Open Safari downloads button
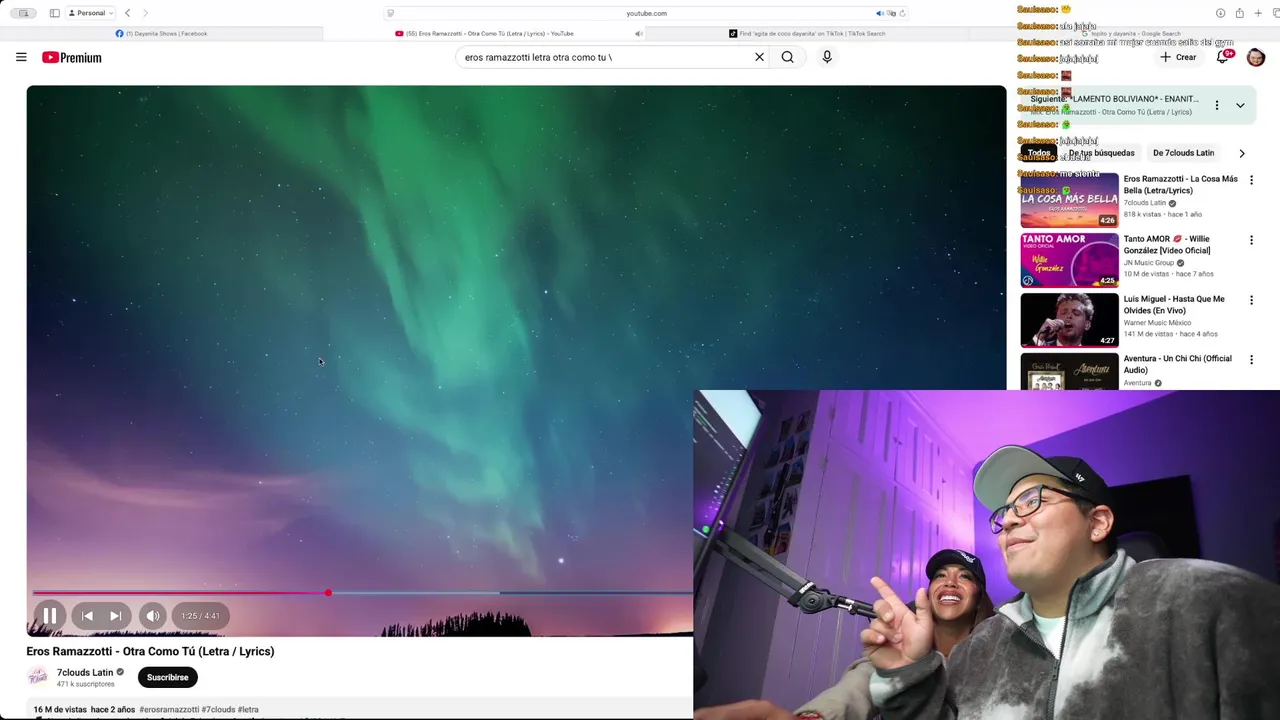1280x720 pixels. pos(1220,13)
